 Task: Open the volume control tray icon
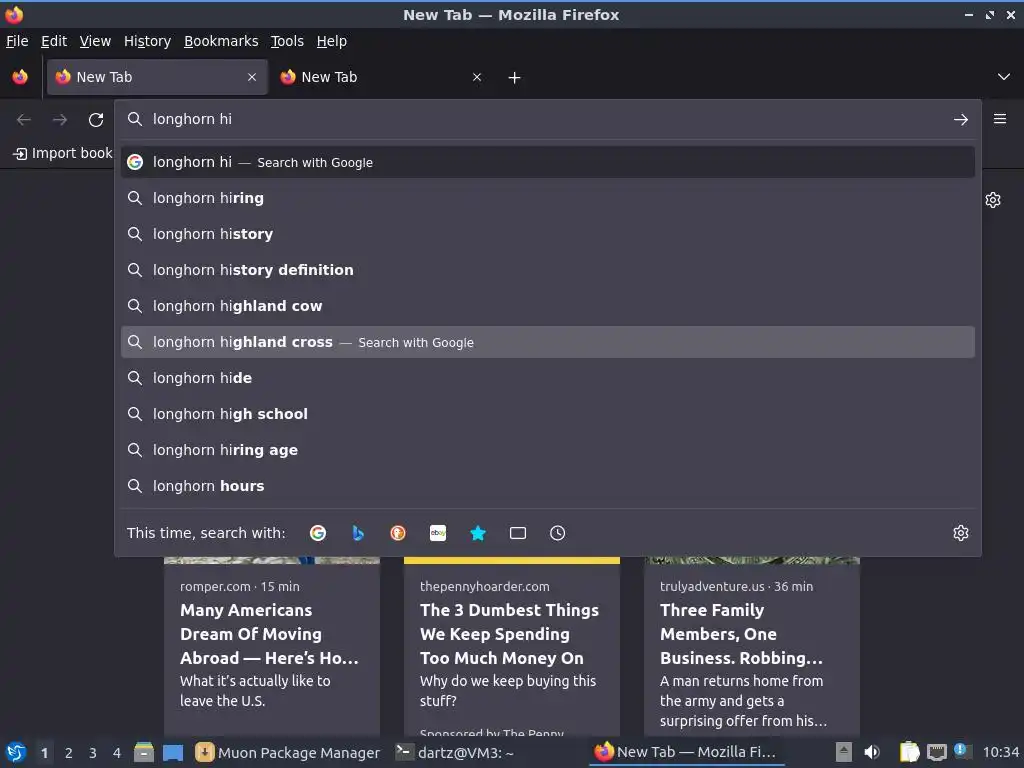pyautogui.click(x=872, y=752)
